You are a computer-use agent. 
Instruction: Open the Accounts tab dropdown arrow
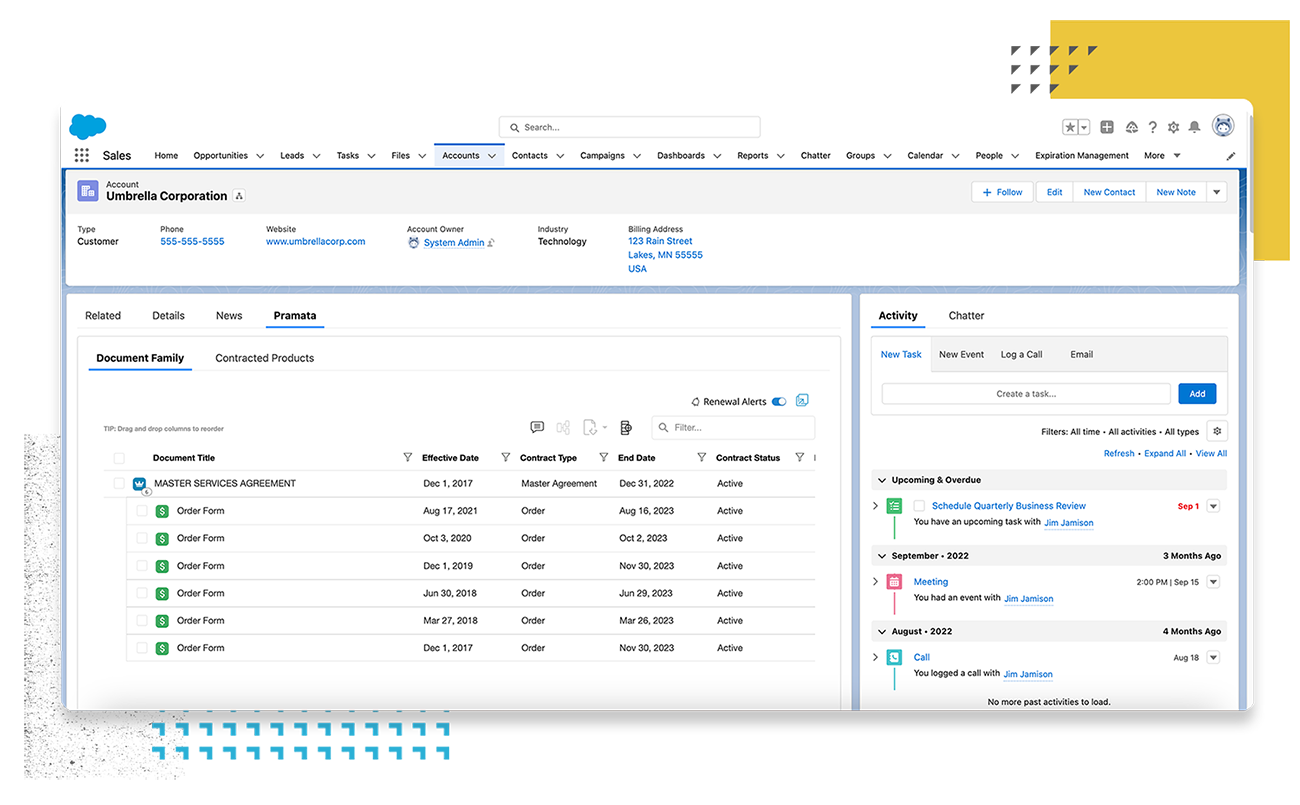[493, 156]
